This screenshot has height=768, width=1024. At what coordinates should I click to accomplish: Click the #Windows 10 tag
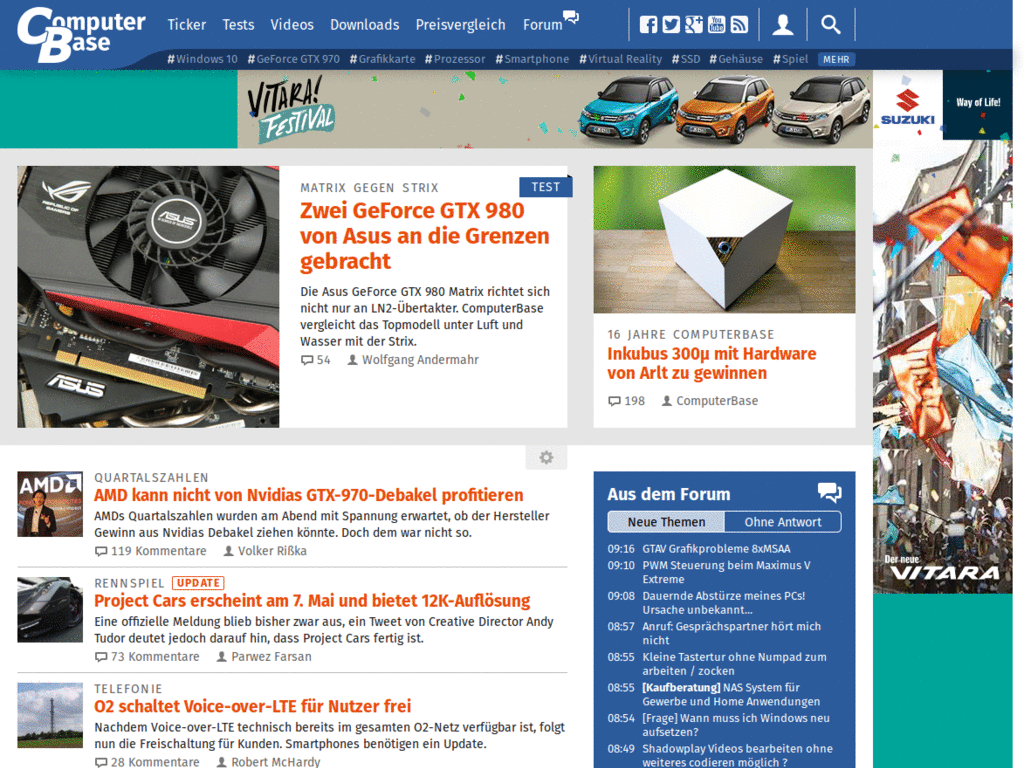(202, 59)
